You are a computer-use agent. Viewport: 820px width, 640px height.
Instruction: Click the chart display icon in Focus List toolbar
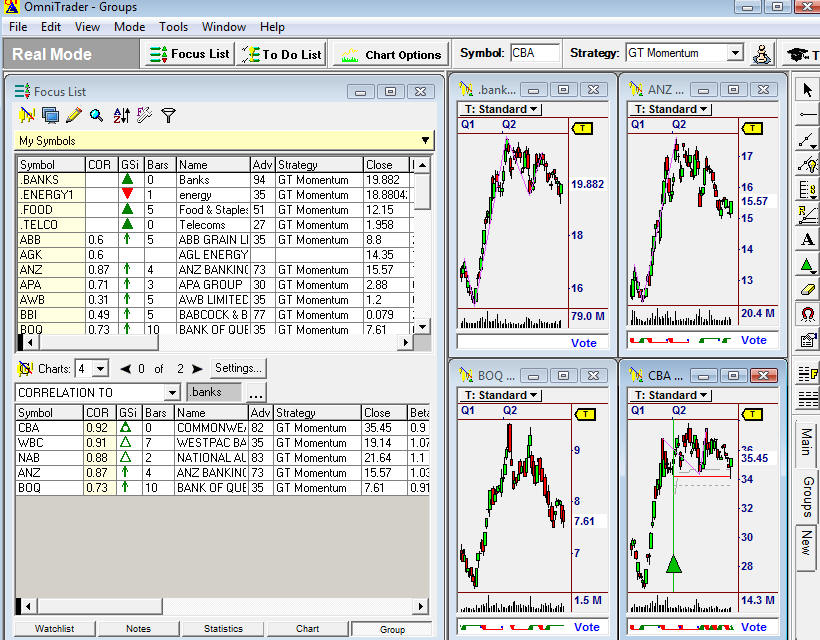pyautogui.click(x=27, y=115)
